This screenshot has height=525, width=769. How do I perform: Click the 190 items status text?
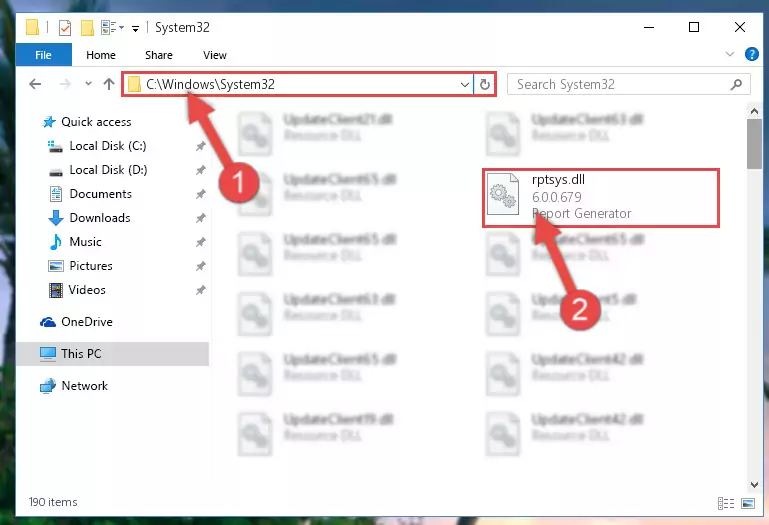53,502
